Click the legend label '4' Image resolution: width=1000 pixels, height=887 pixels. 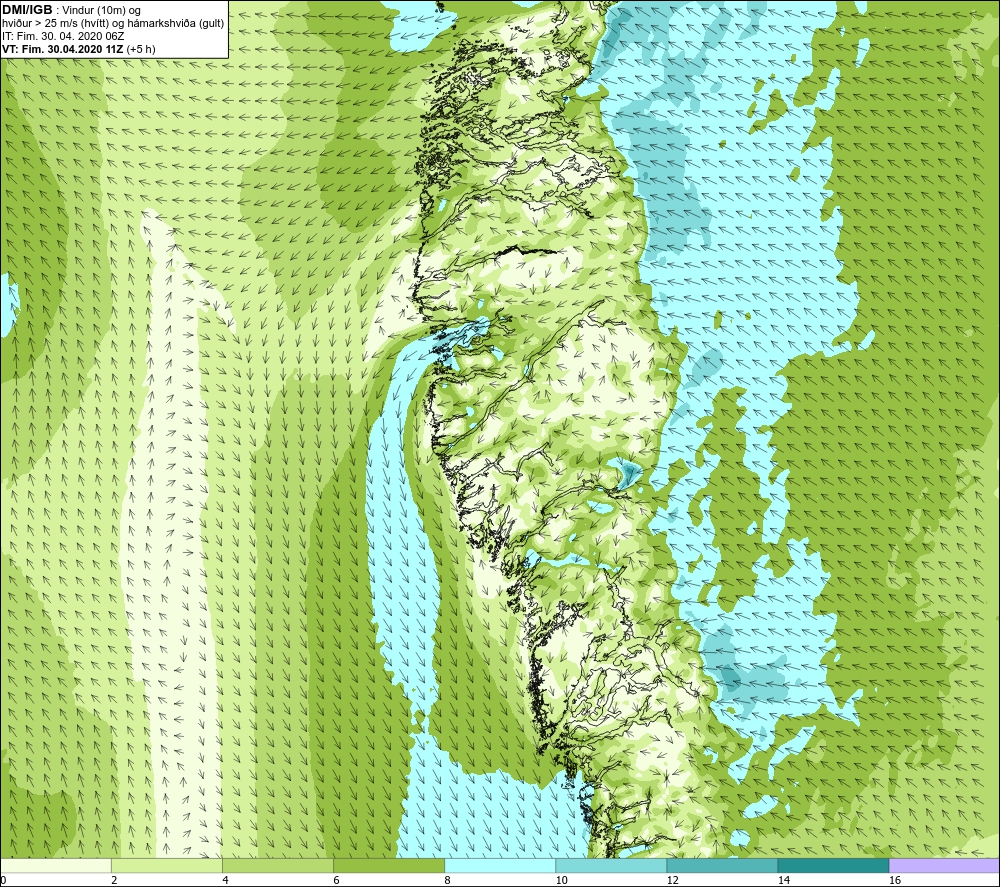click(225, 881)
